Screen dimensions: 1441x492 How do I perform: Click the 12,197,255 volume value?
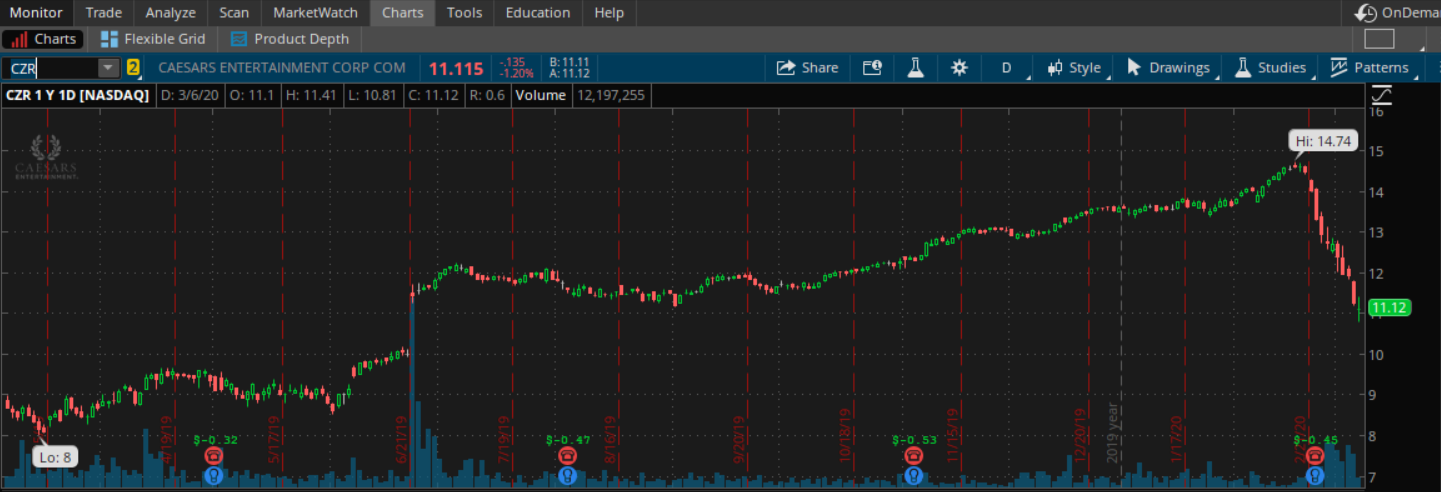click(x=609, y=95)
